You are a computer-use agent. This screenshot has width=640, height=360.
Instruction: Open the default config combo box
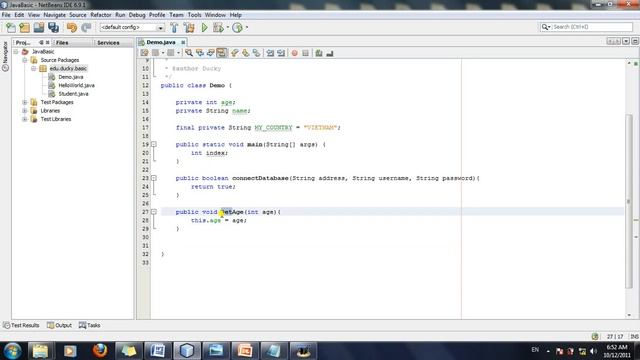click(x=132, y=27)
